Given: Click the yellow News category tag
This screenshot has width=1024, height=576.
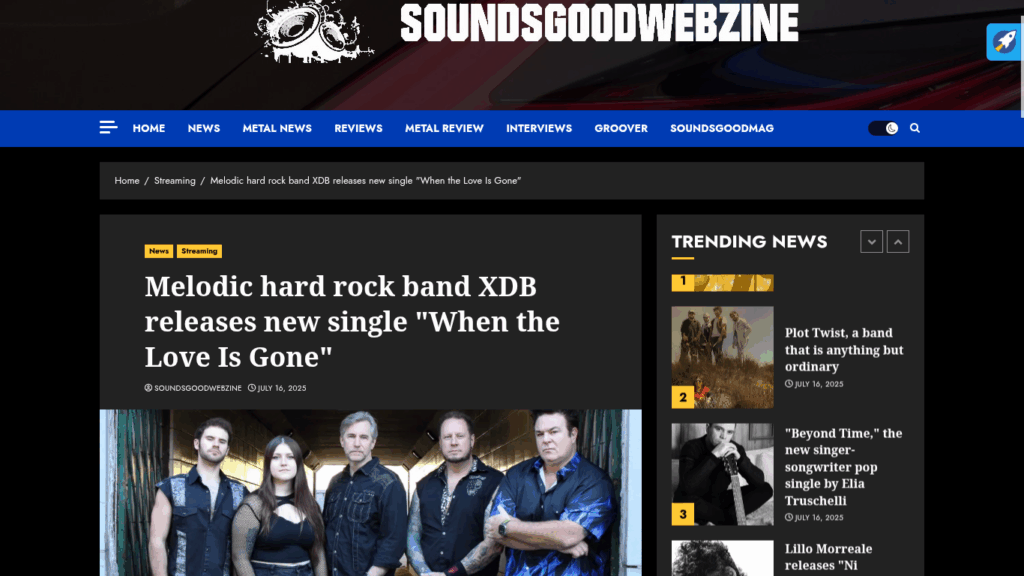Looking at the screenshot, I should 159,251.
